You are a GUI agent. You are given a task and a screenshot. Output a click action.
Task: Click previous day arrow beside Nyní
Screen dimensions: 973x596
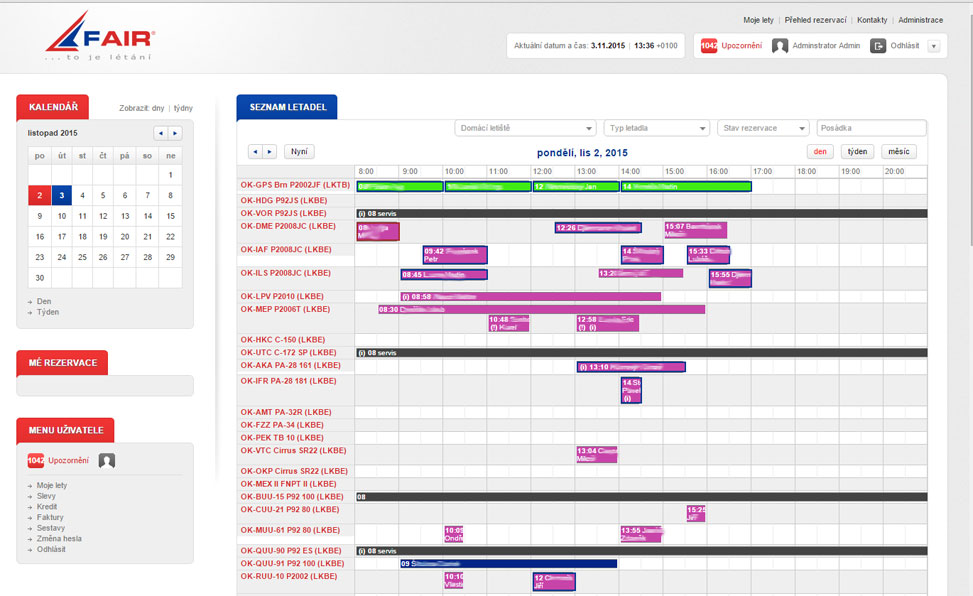255,152
